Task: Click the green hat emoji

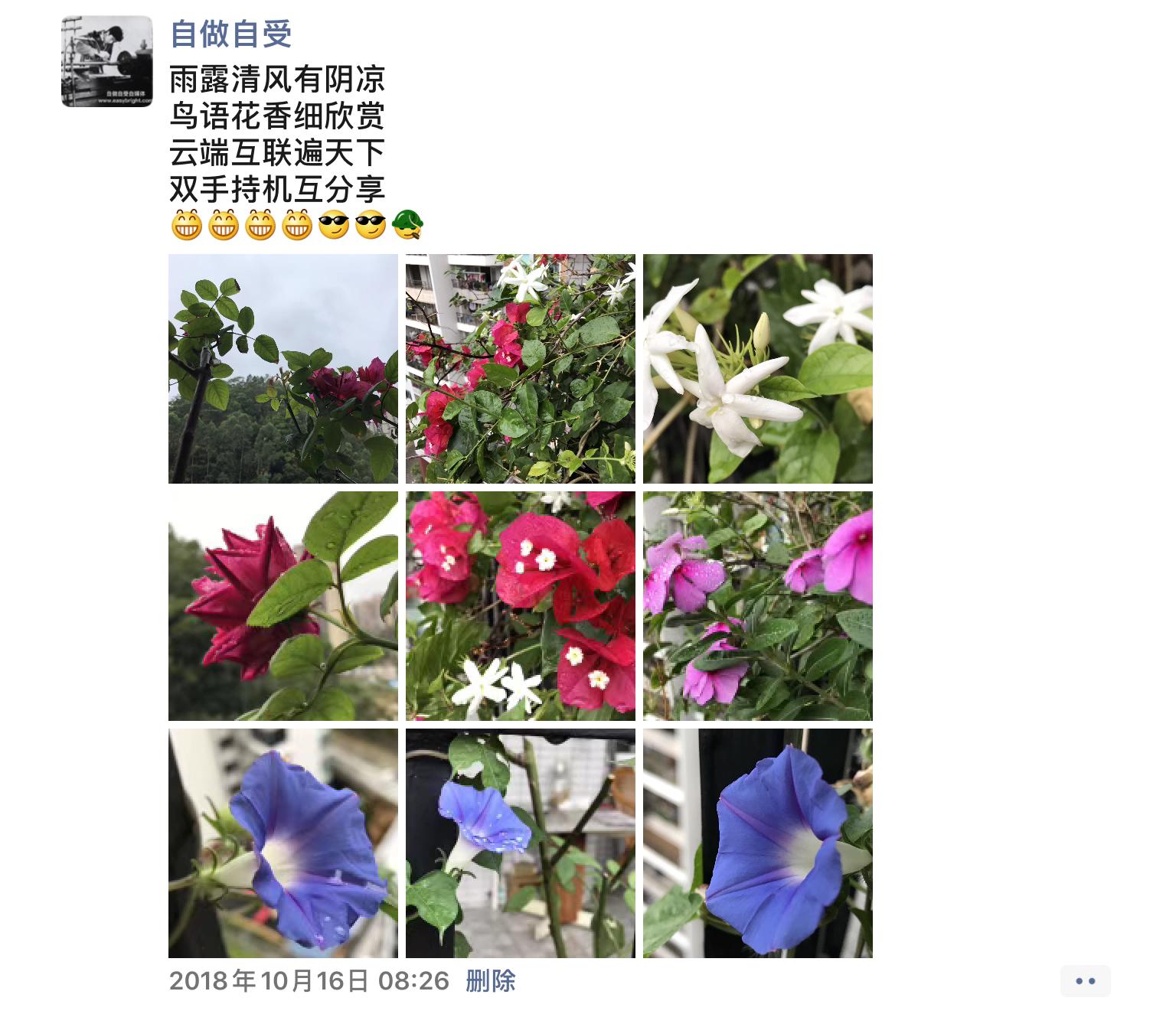Action: click(x=407, y=225)
